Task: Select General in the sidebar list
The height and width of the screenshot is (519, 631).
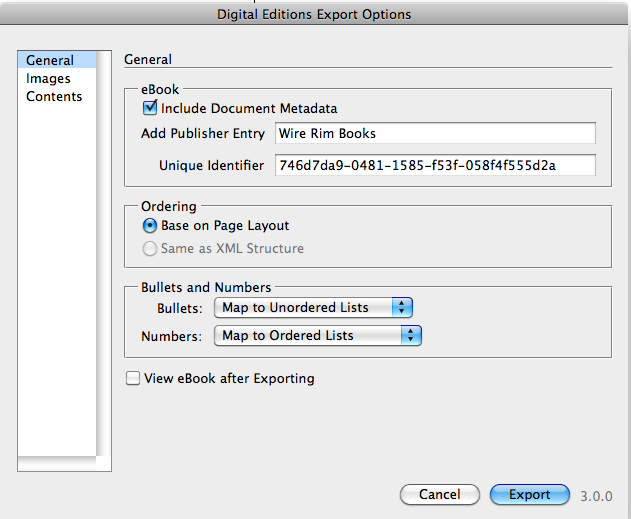Action: point(50,61)
